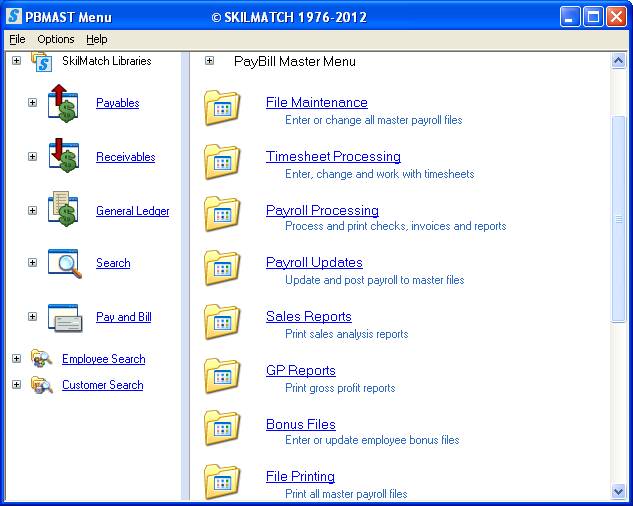Click 'Update and post payroll to master files'
This screenshot has width=633, height=506.
click(x=374, y=280)
